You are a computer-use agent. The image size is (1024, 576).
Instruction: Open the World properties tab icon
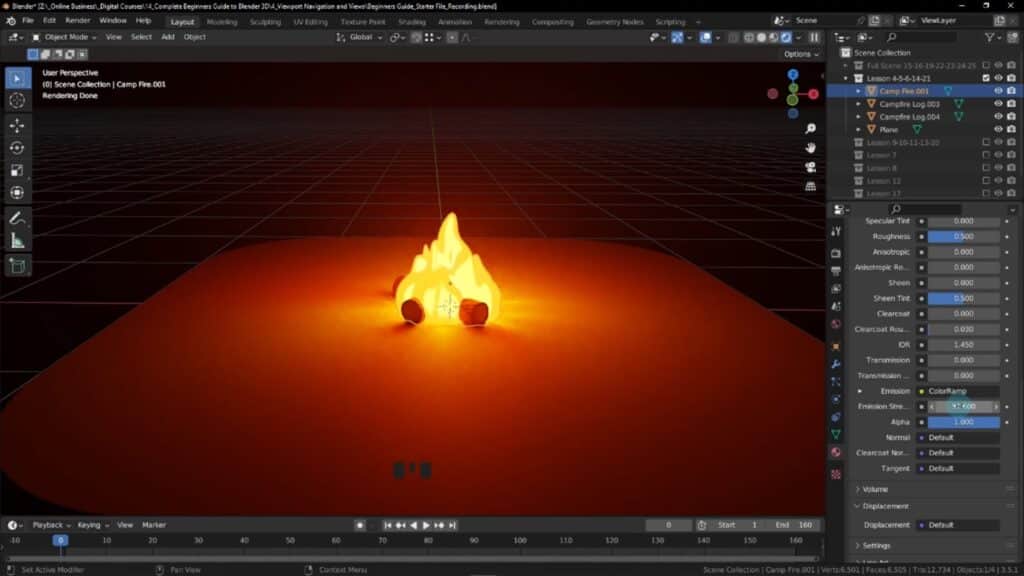pyautogui.click(x=836, y=324)
